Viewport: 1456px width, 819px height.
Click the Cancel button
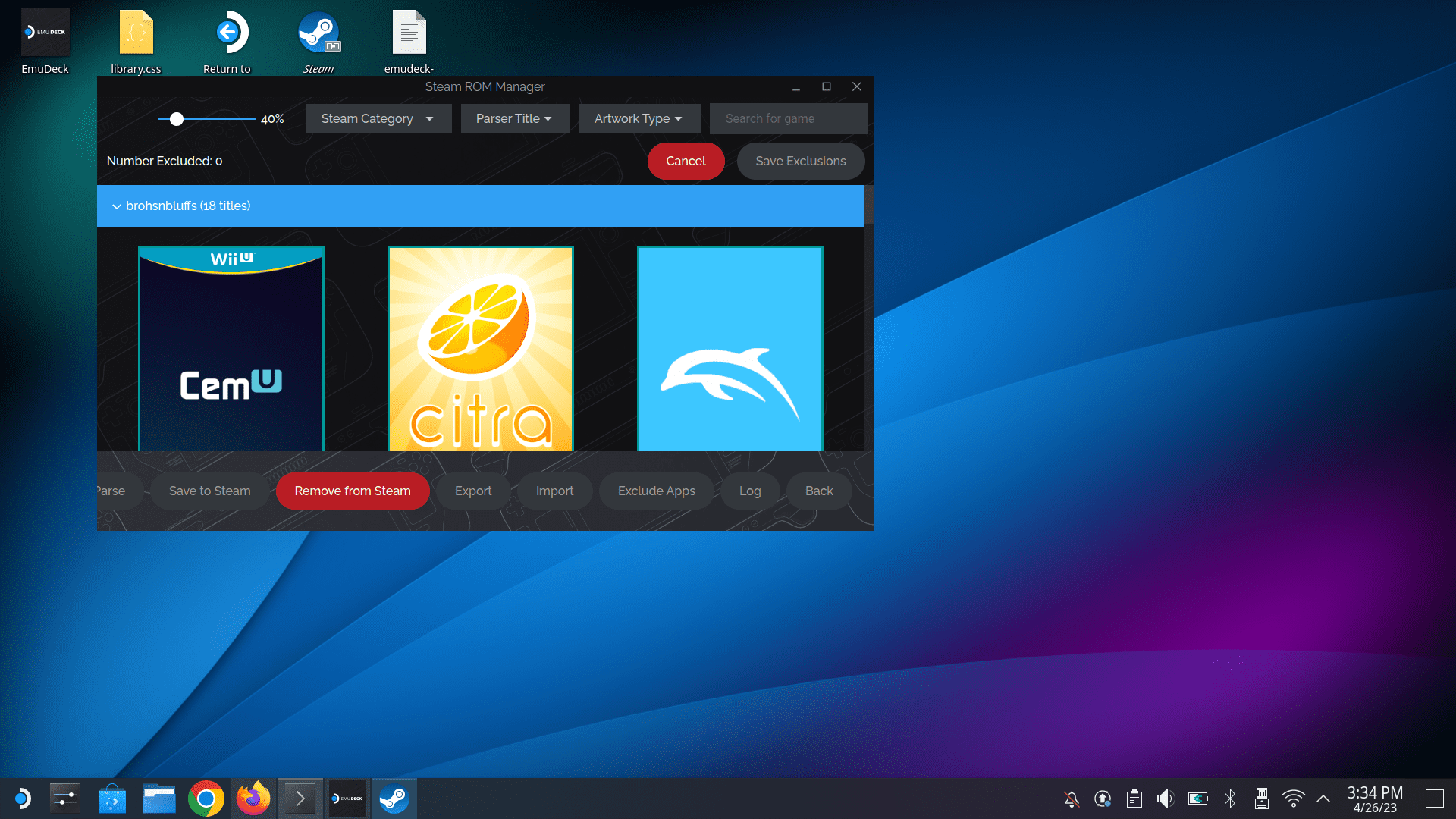coord(686,162)
